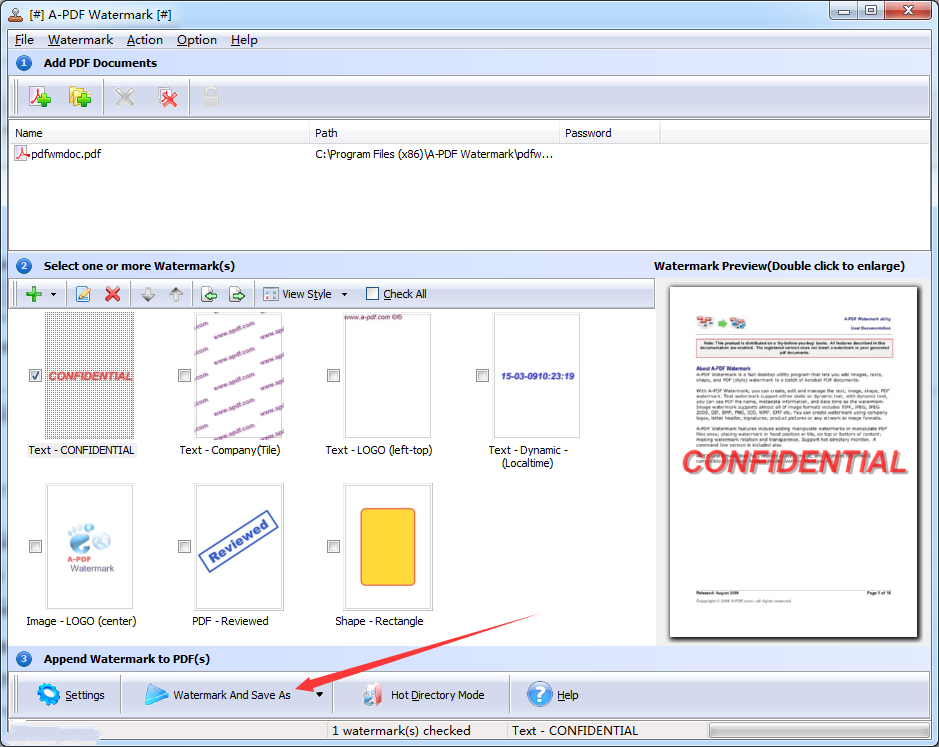This screenshot has height=747, width=939.
Task: Click the View Style grid icon
Action: 271,294
